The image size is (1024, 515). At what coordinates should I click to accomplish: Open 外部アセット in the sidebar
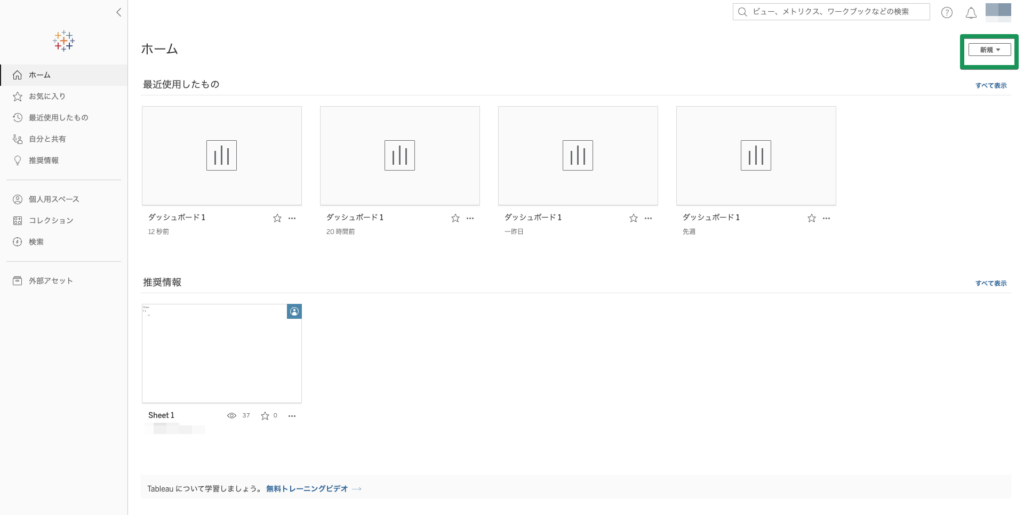click(x=50, y=281)
